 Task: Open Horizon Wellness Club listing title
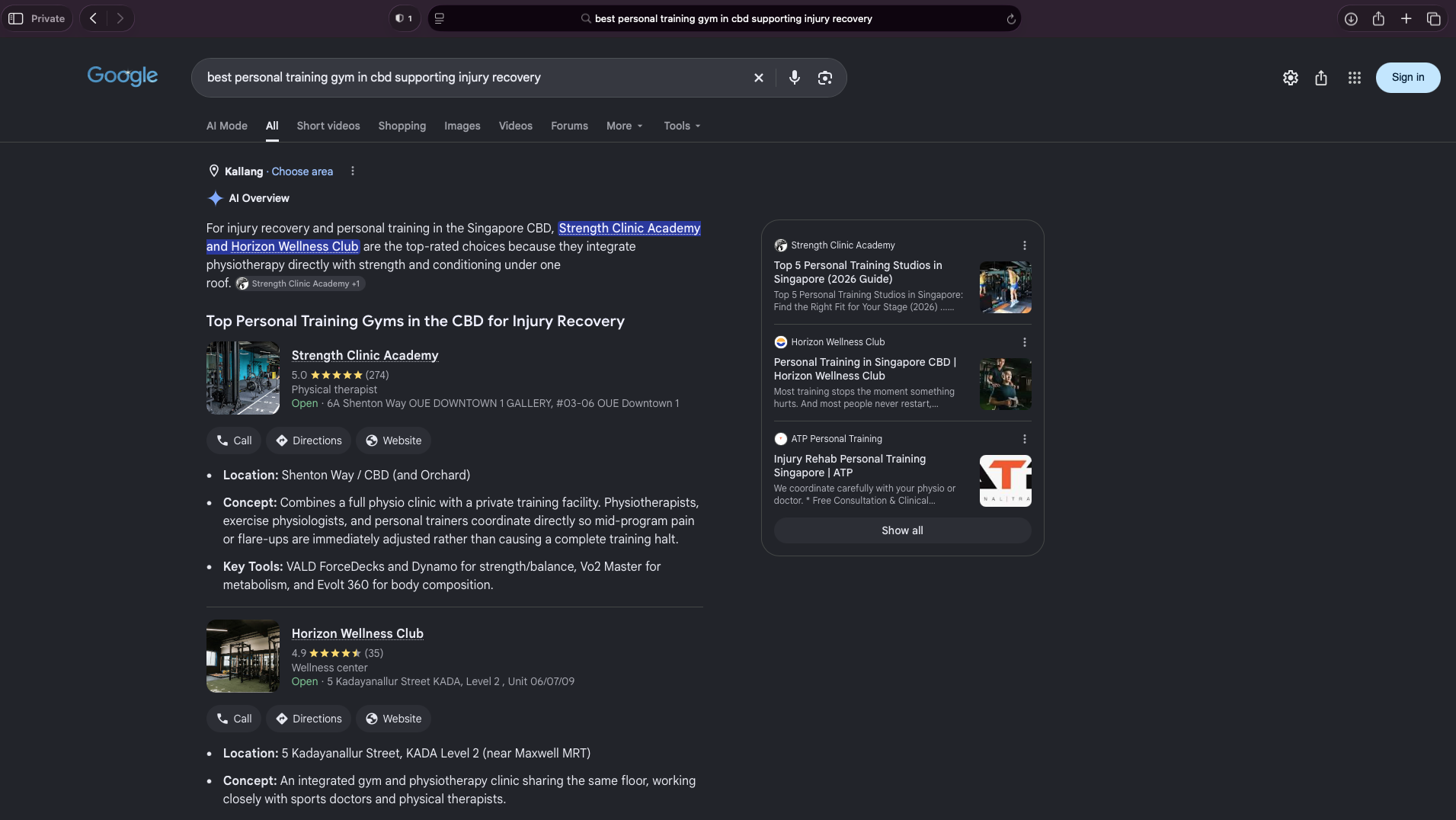(x=357, y=633)
